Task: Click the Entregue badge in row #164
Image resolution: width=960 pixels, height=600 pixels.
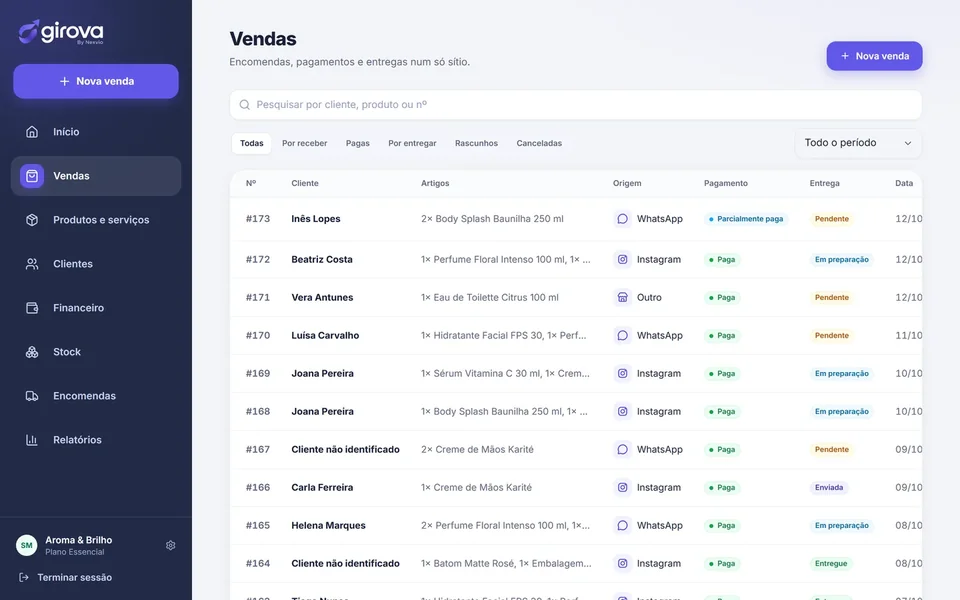Action: pyautogui.click(x=831, y=563)
